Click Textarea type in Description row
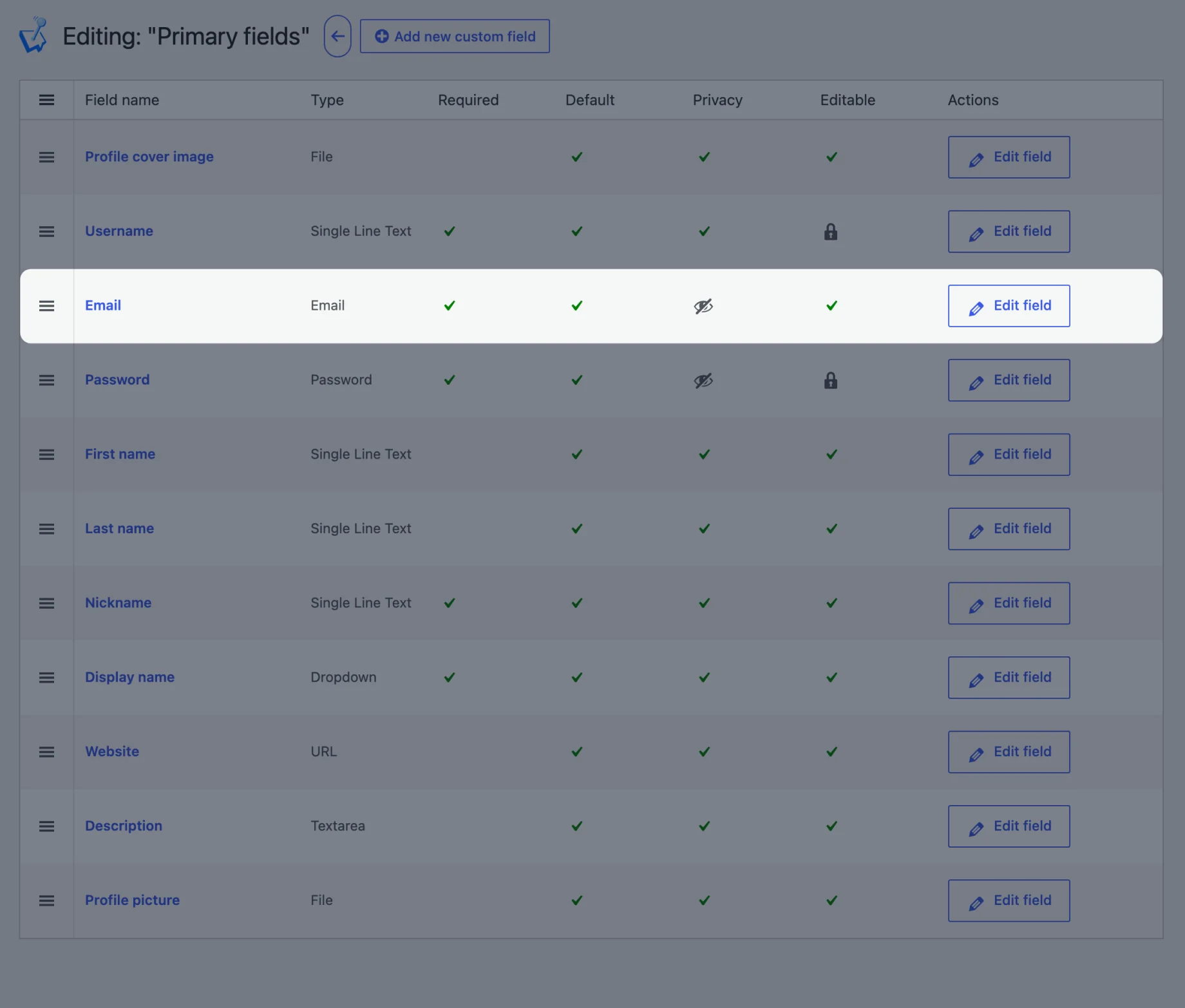The height and width of the screenshot is (1008, 1185). [x=337, y=826]
